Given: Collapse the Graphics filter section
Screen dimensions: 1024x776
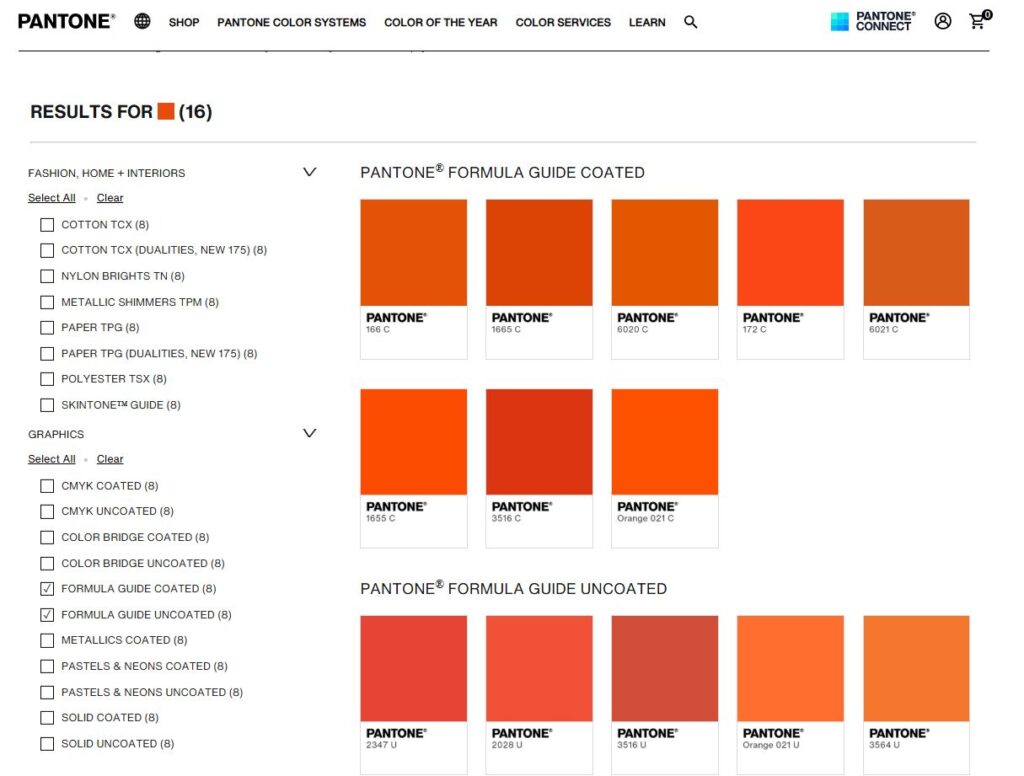Looking at the screenshot, I should (x=309, y=433).
